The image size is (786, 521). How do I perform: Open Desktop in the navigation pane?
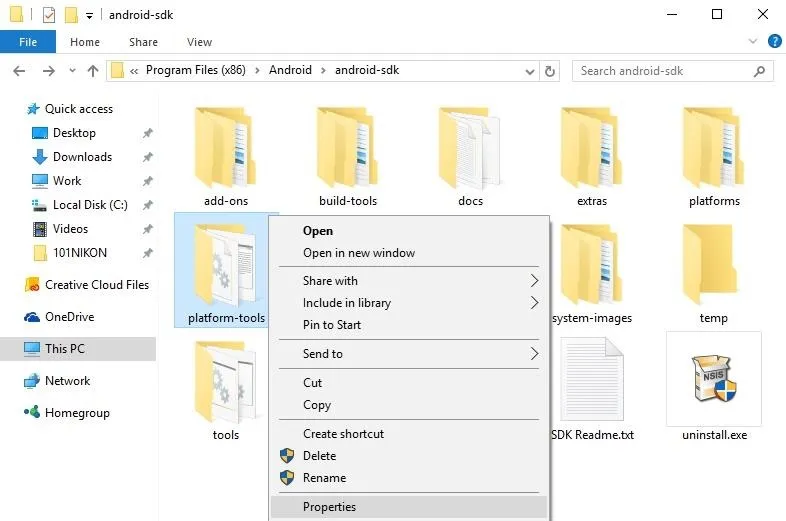[64, 133]
